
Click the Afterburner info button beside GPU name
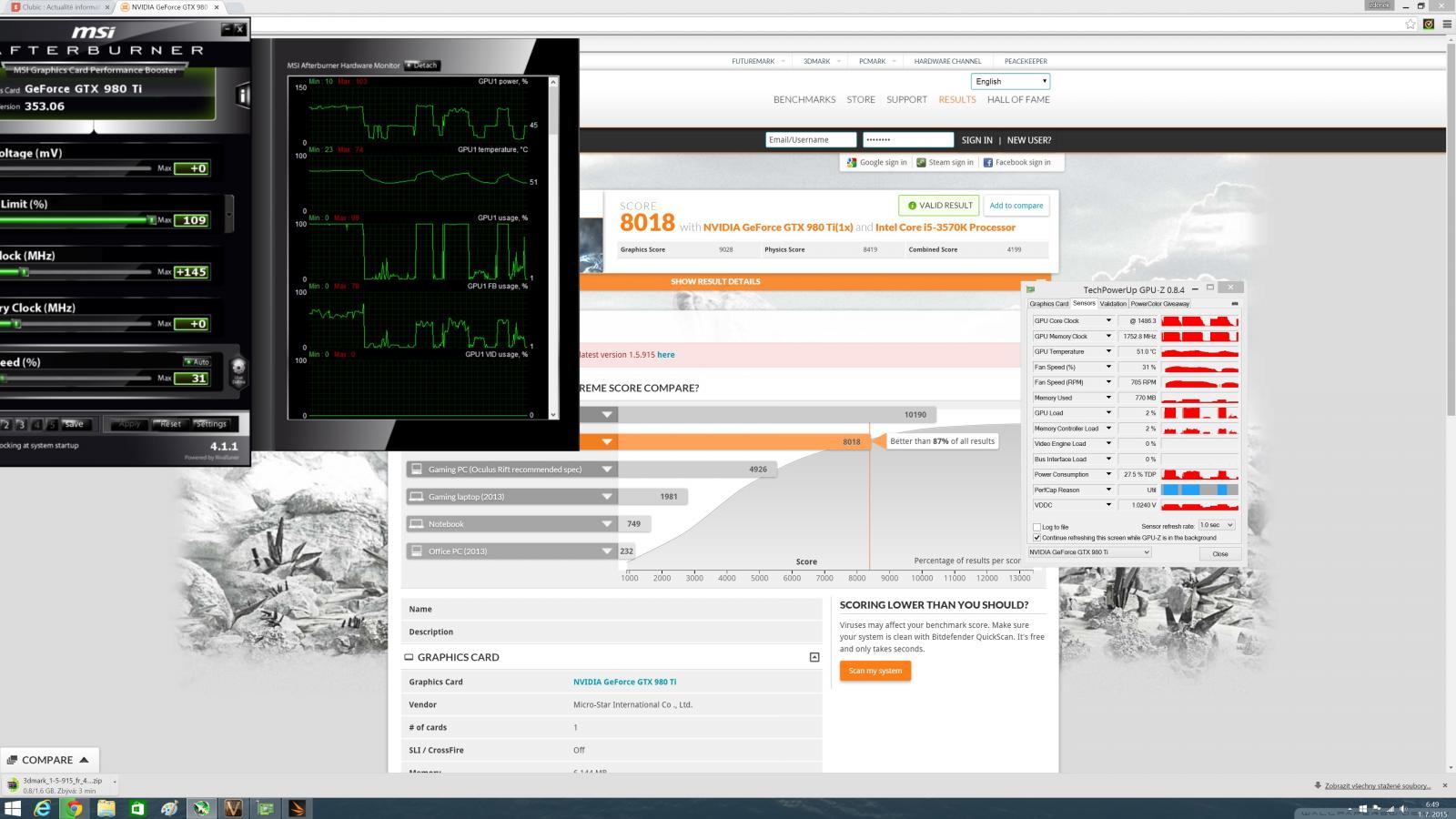coord(243,95)
